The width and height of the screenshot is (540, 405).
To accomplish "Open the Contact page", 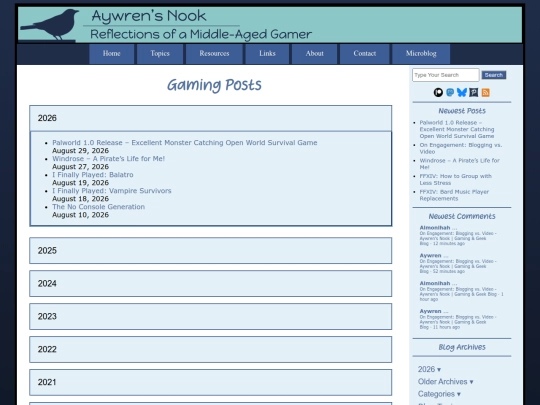I will pyautogui.click(x=364, y=53).
